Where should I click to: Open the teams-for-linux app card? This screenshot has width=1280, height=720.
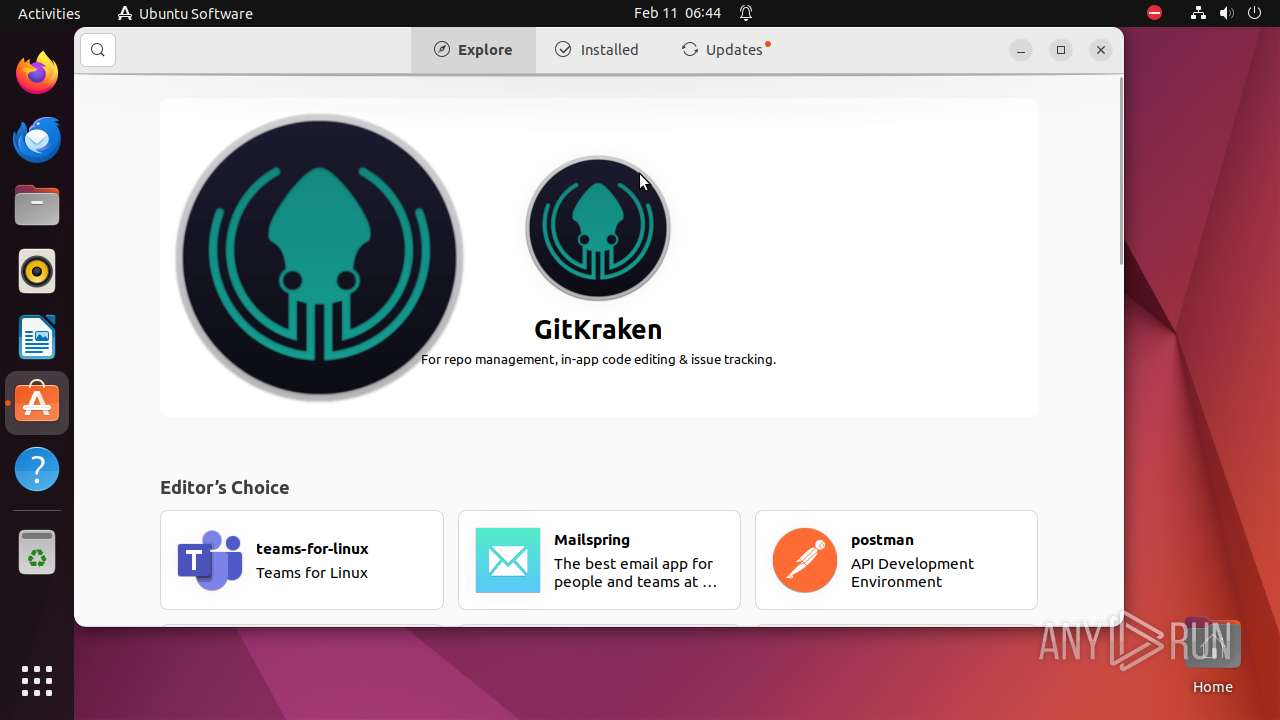302,560
